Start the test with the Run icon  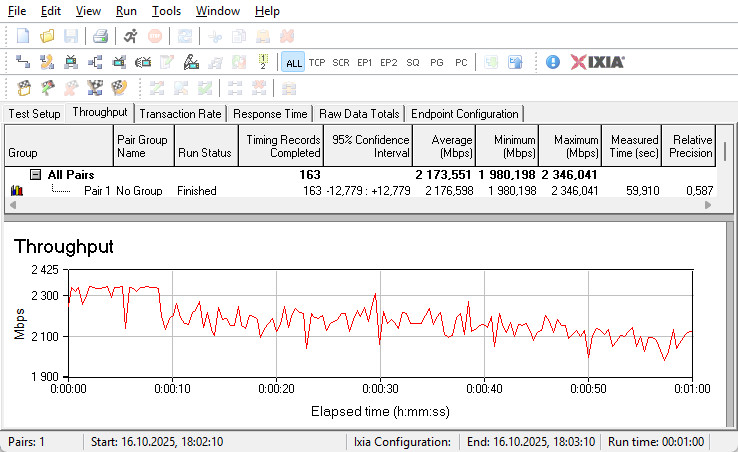(131, 36)
